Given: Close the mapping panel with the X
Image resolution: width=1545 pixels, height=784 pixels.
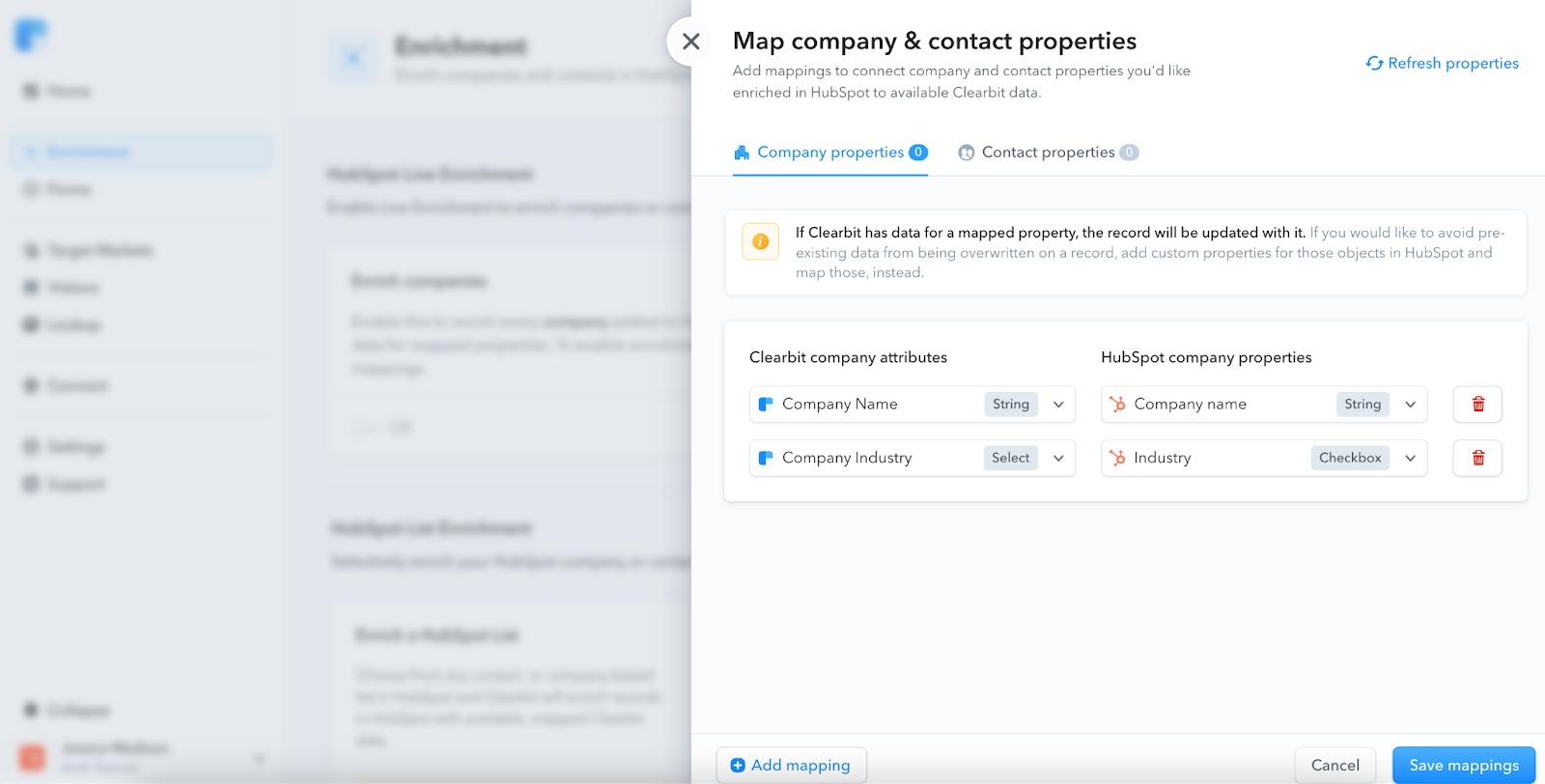Looking at the screenshot, I should (691, 42).
